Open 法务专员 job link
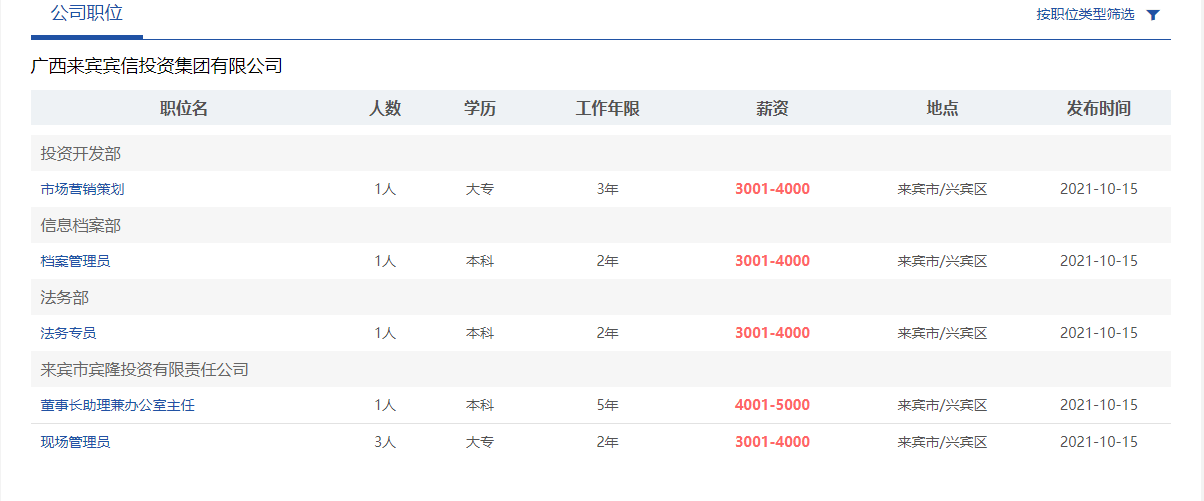This screenshot has width=1204, height=501. 68,333
